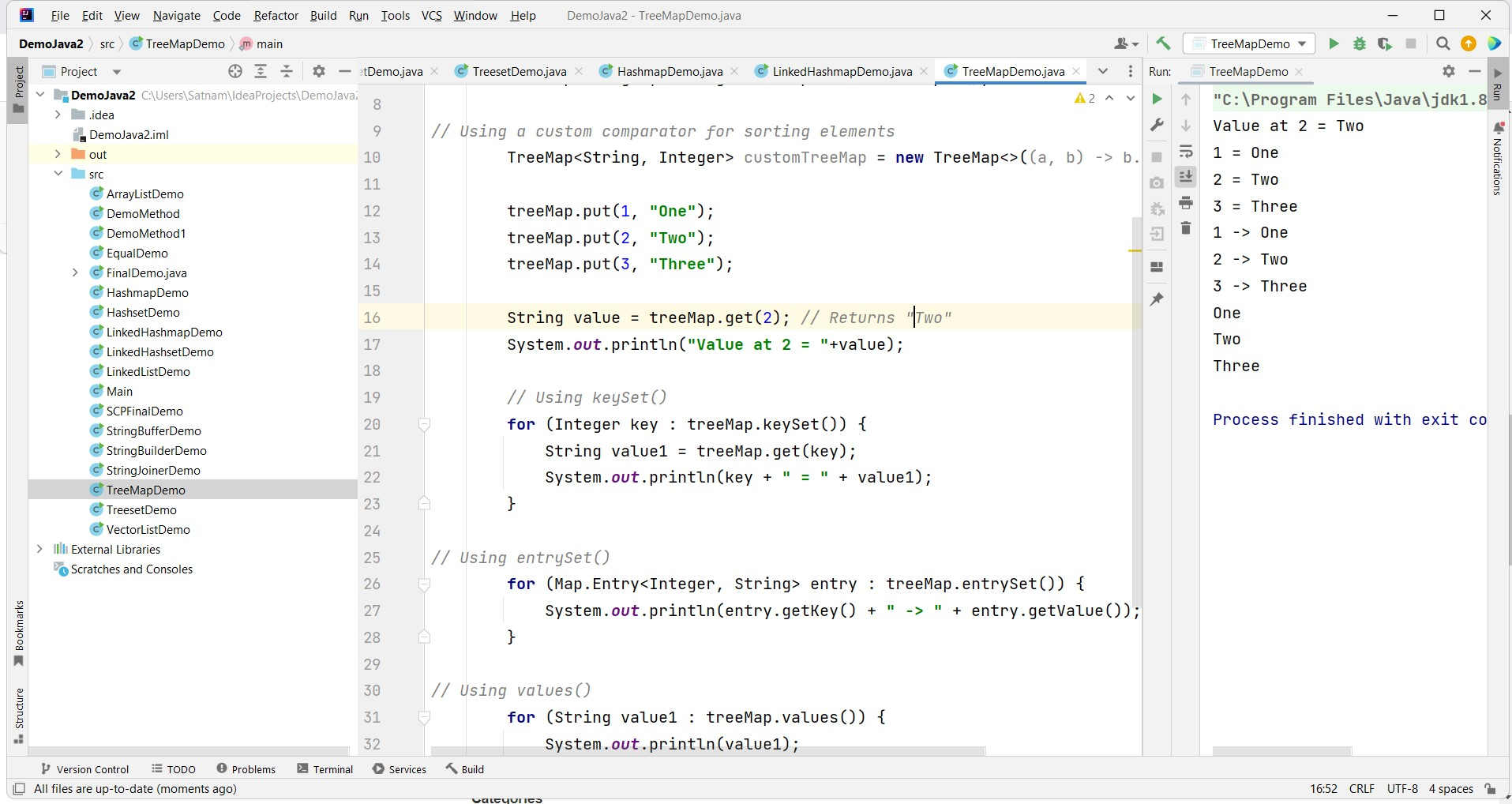Toggle soft-wrap in console

pyautogui.click(x=1186, y=152)
